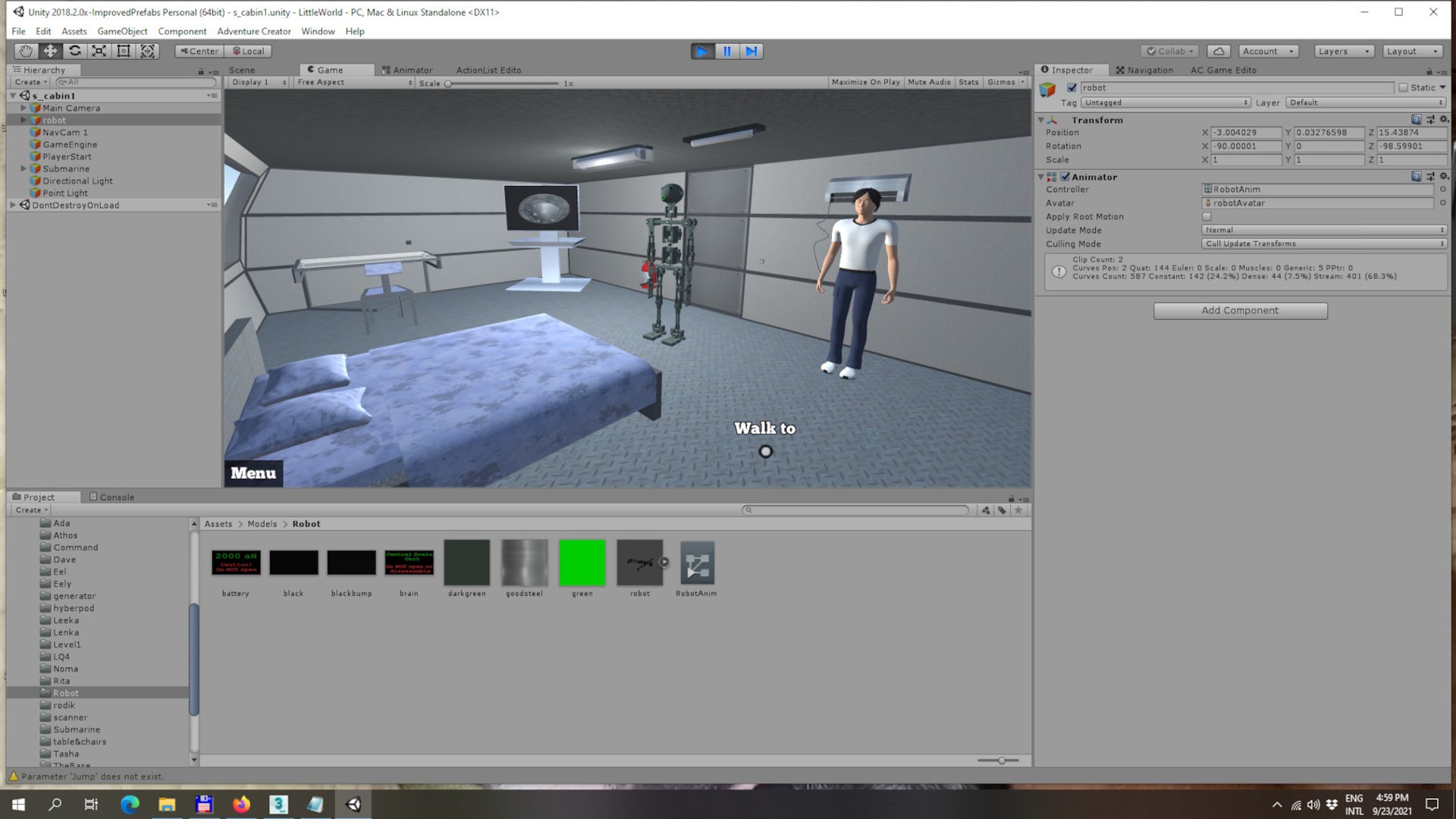Open Display 1 dropdown in Game view

[x=259, y=82]
